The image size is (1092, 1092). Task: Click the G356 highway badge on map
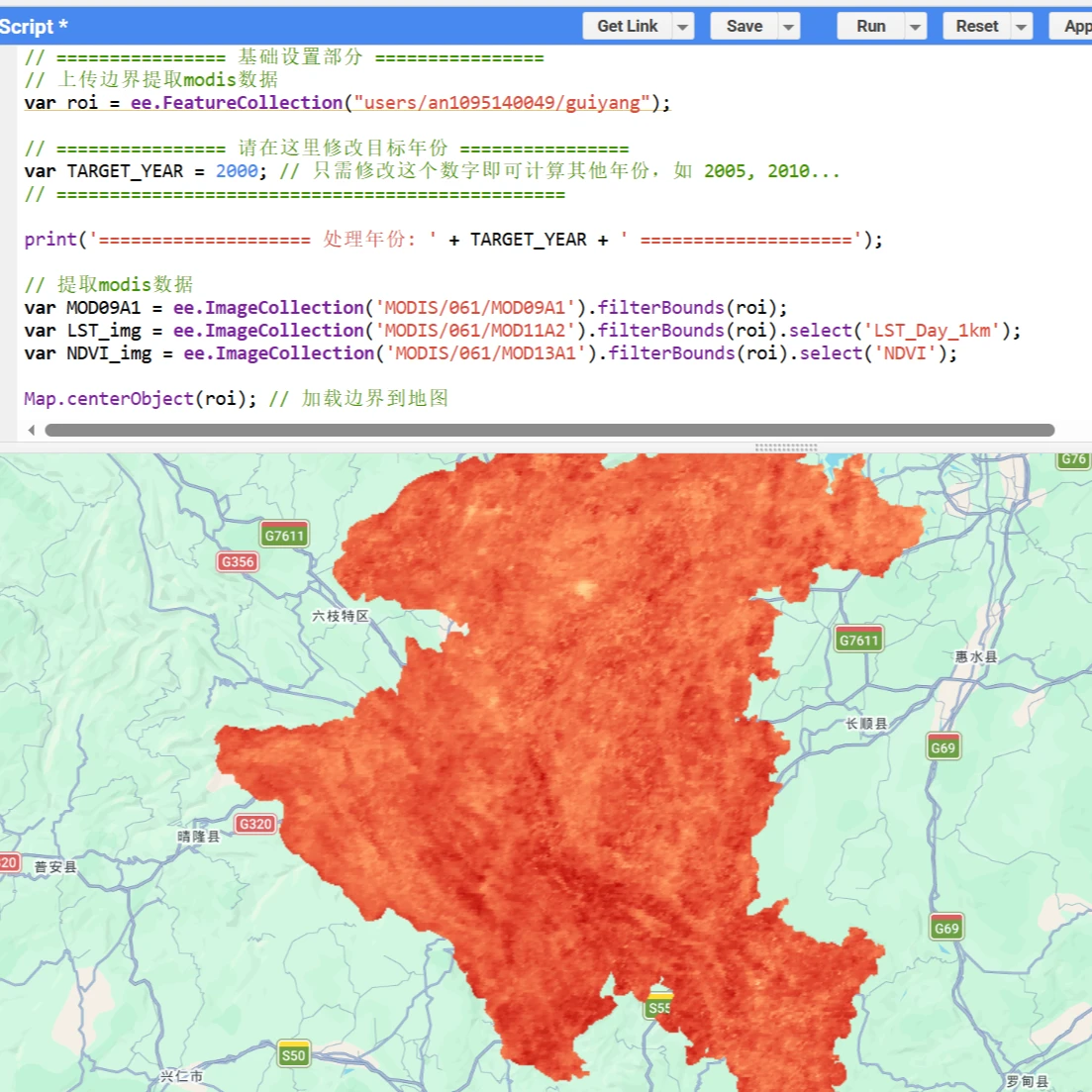click(238, 561)
